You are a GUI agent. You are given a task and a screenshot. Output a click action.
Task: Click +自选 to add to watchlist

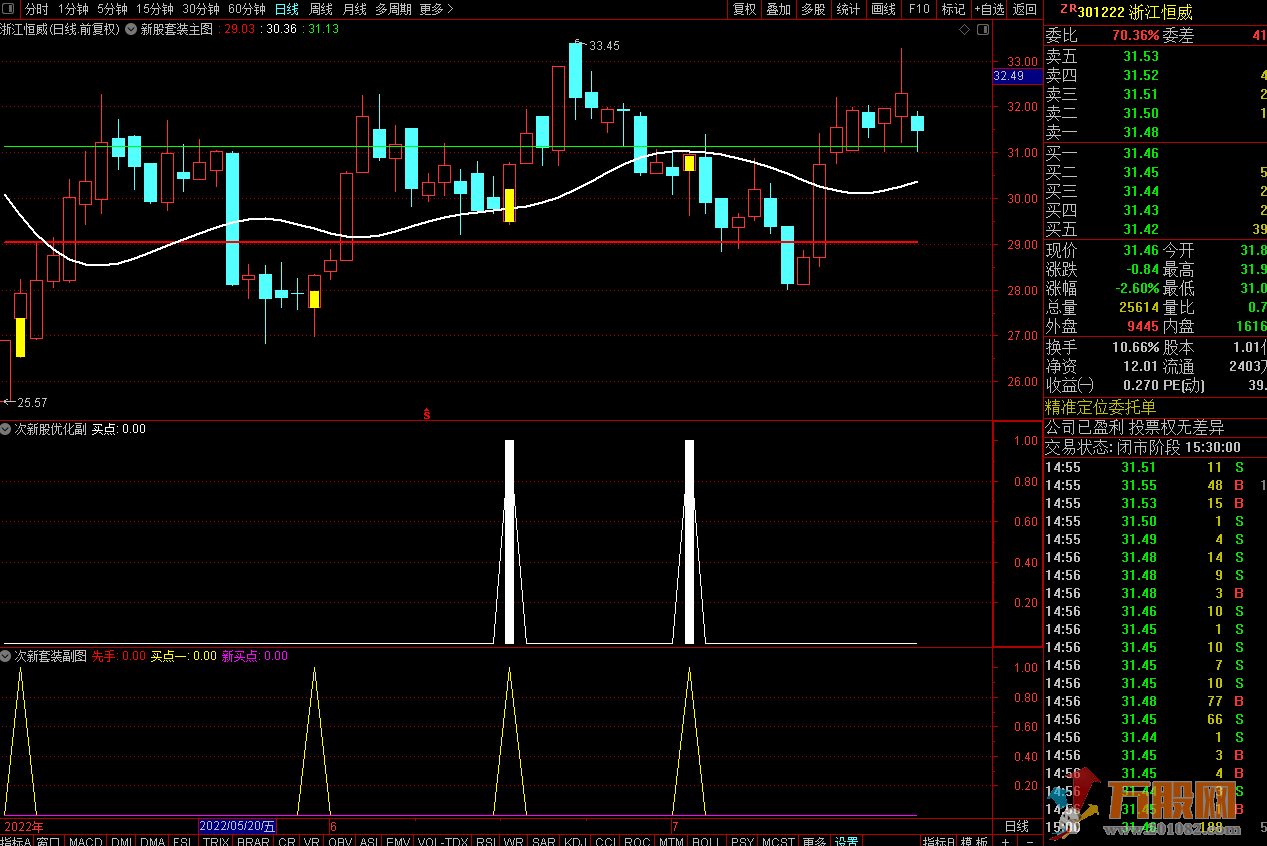(988, 9)
